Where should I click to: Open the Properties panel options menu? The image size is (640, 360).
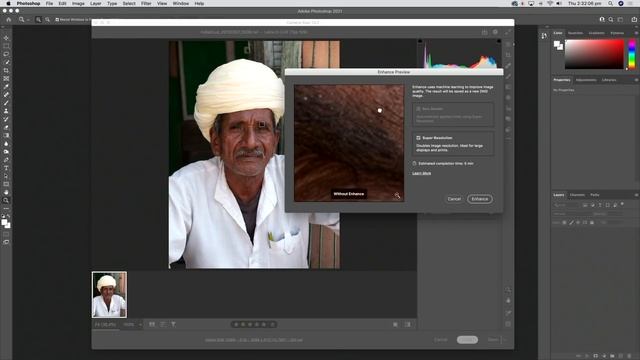click(636, 80)
